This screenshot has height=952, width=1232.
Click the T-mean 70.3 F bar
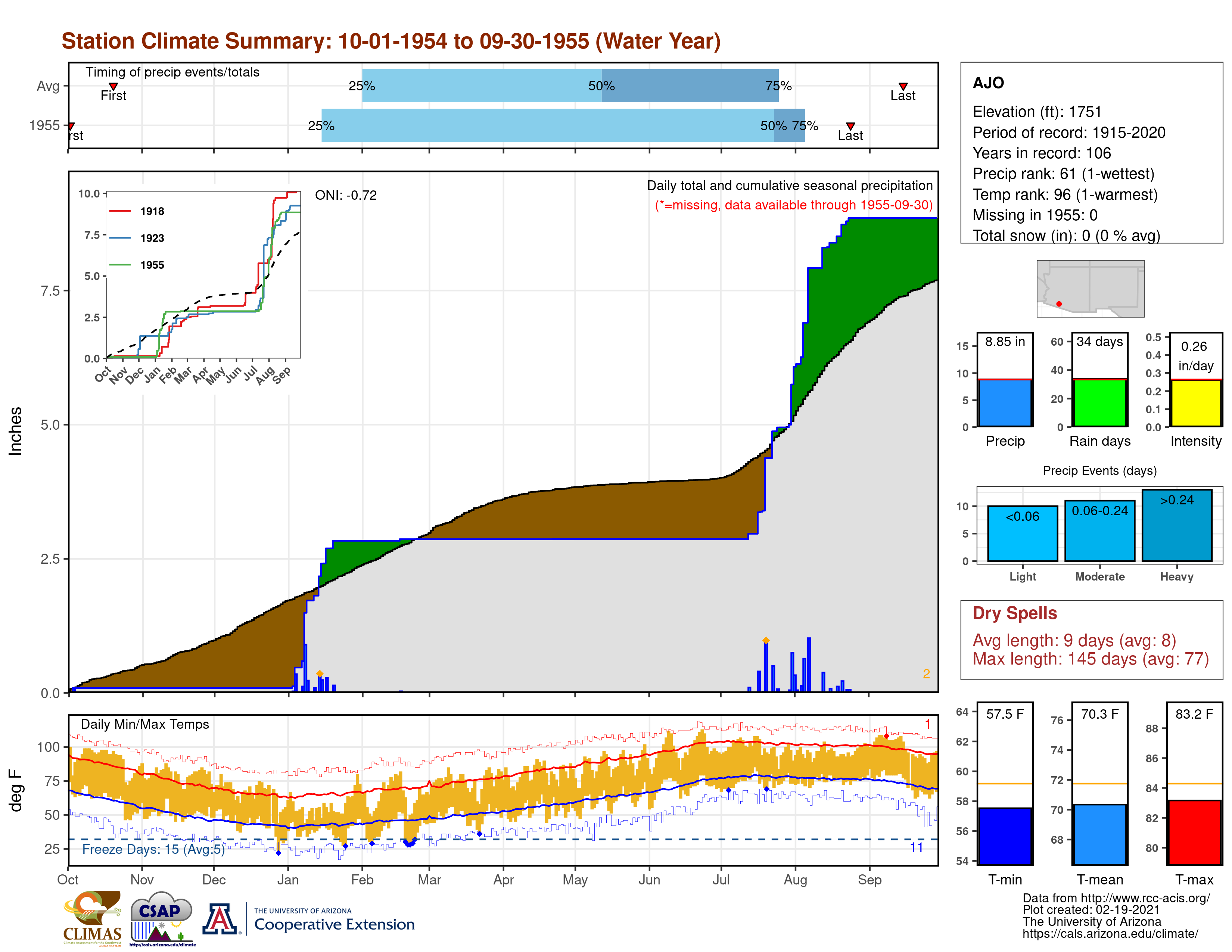1100,835
